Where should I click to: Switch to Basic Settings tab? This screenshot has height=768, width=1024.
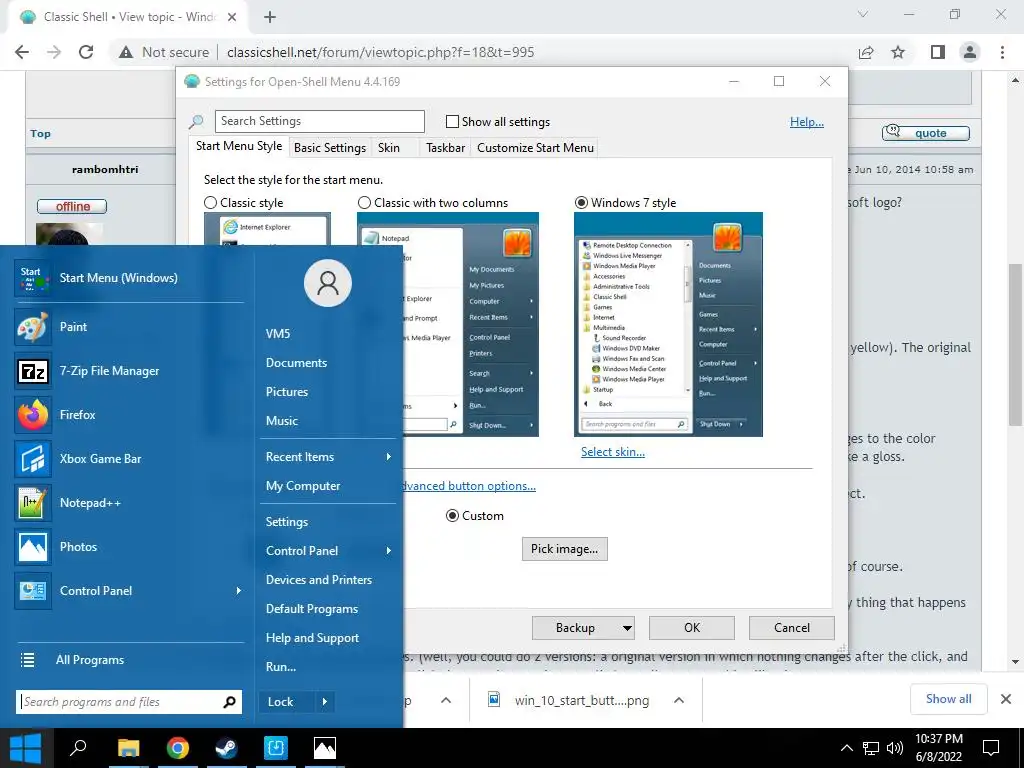[x=330, y=148]
